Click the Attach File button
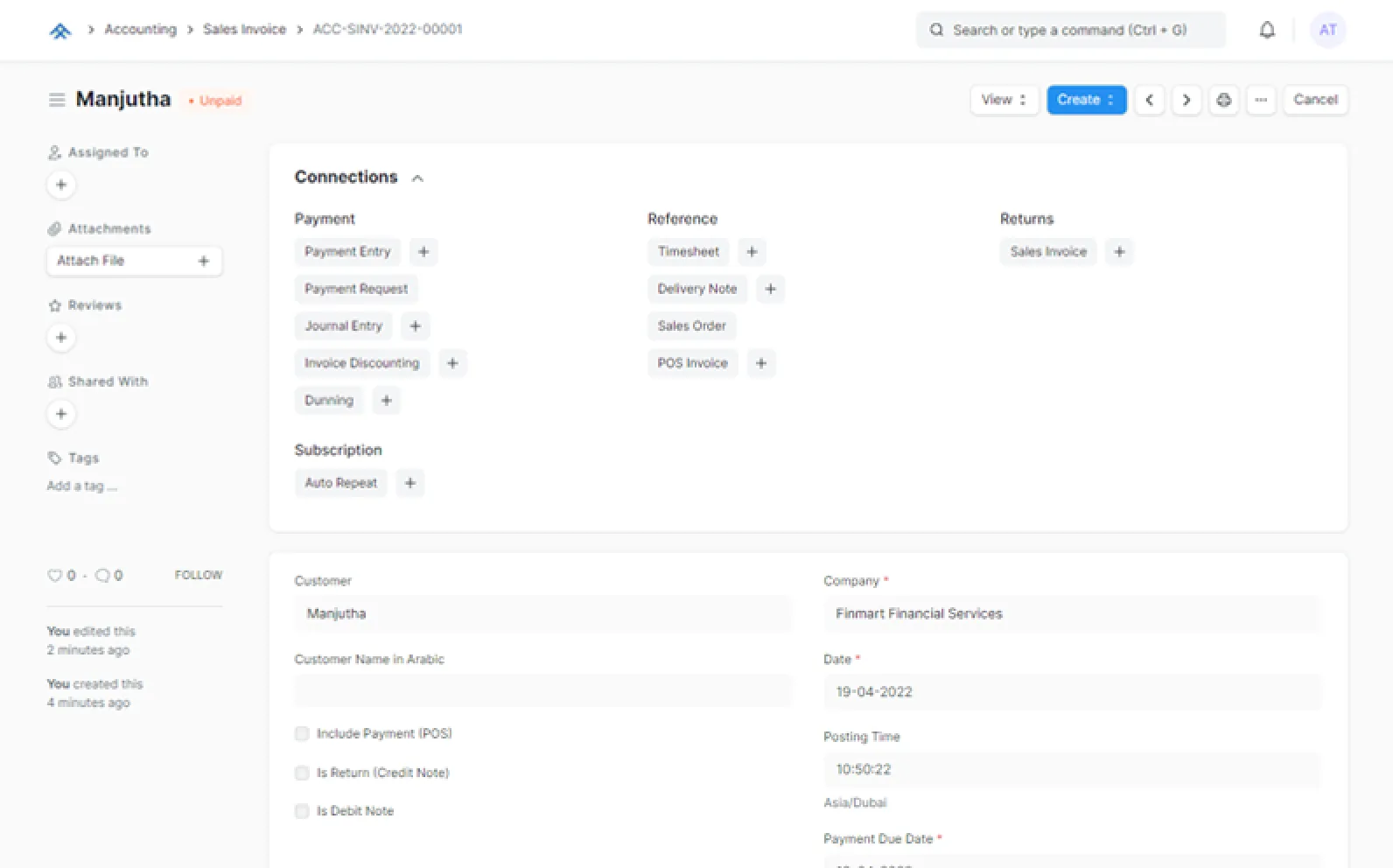 [134, 261]
